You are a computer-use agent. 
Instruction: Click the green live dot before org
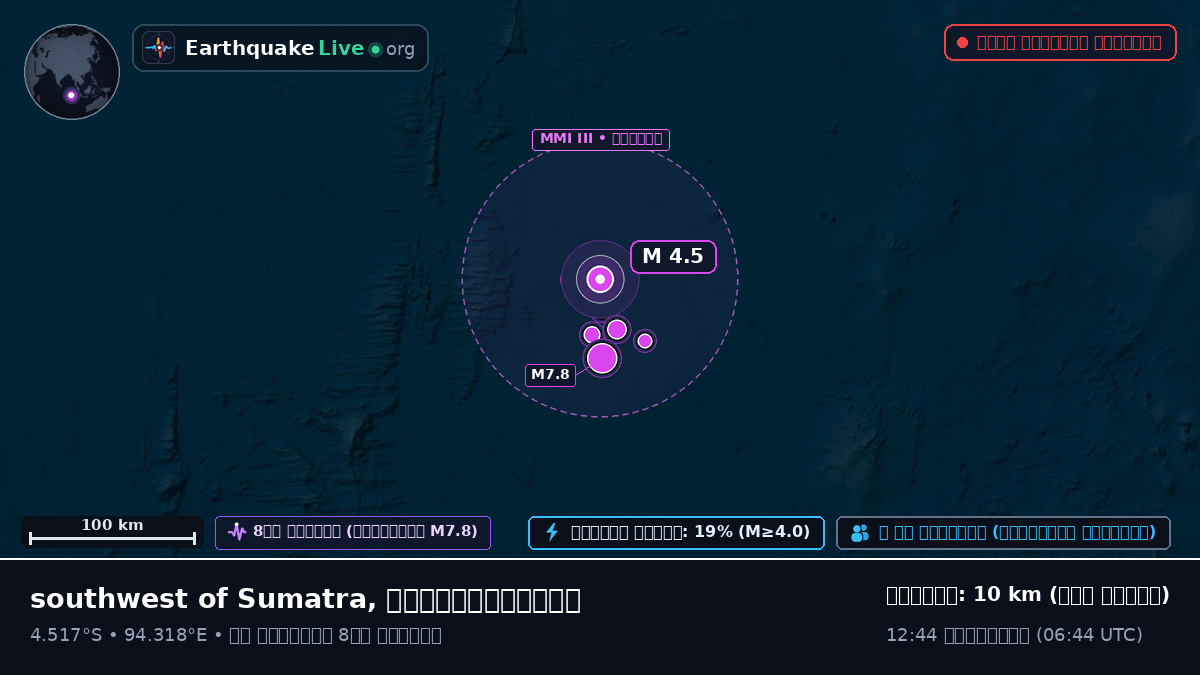coord(375,49)
